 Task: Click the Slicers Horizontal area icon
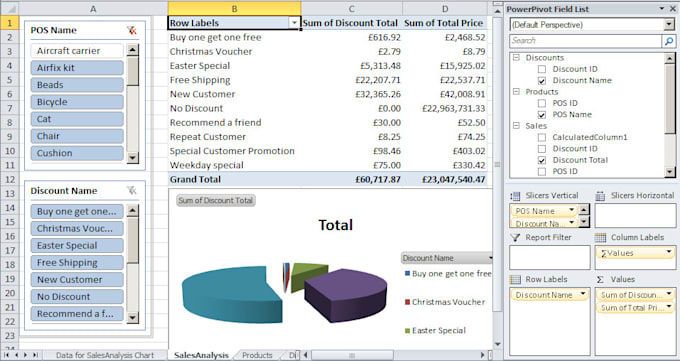tap(600, 196)
